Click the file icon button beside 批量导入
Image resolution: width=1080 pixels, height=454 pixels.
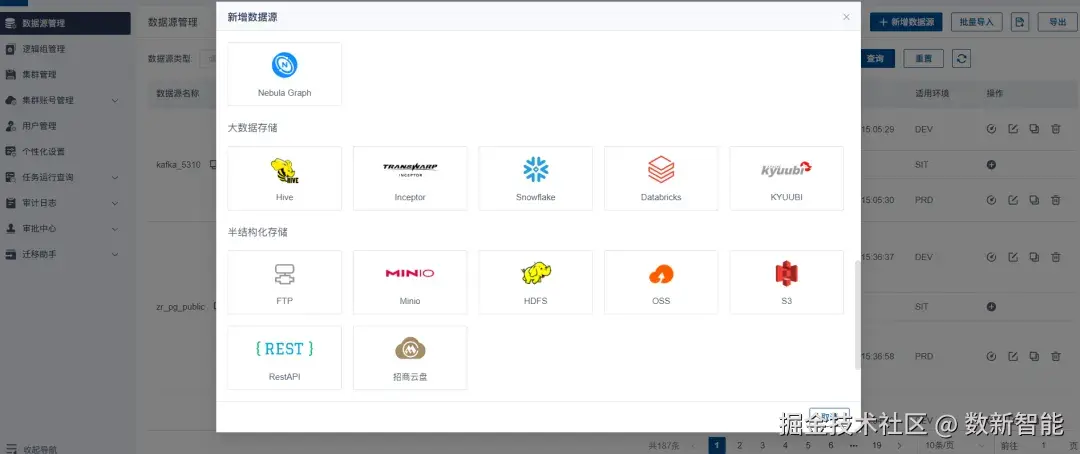[1020, 22]
